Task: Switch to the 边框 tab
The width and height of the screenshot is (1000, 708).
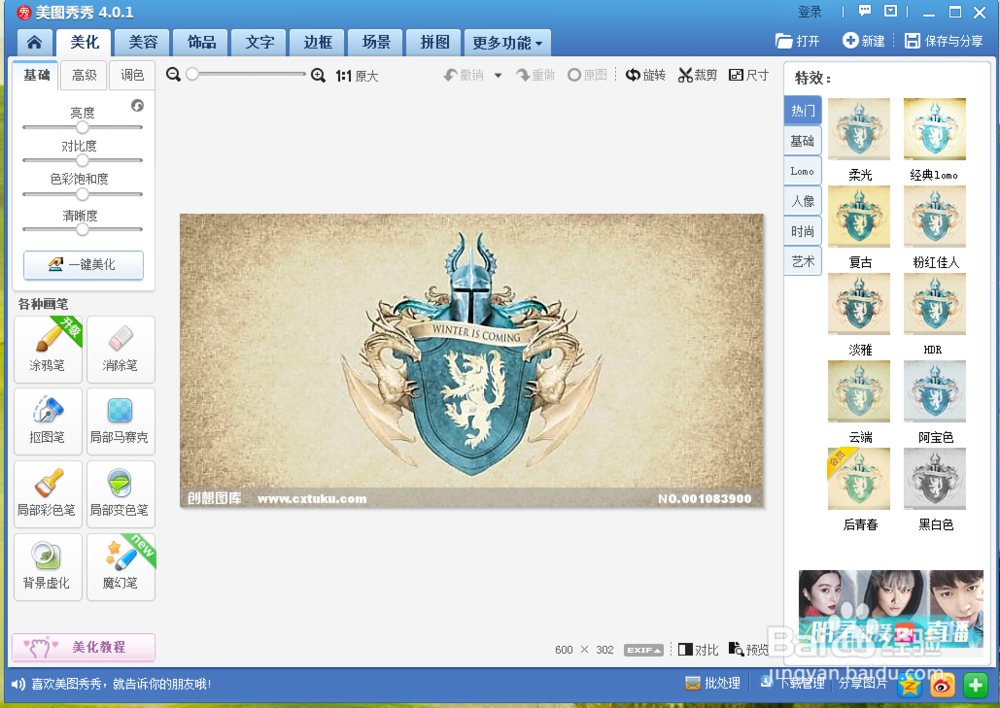Action: (318, 43)
